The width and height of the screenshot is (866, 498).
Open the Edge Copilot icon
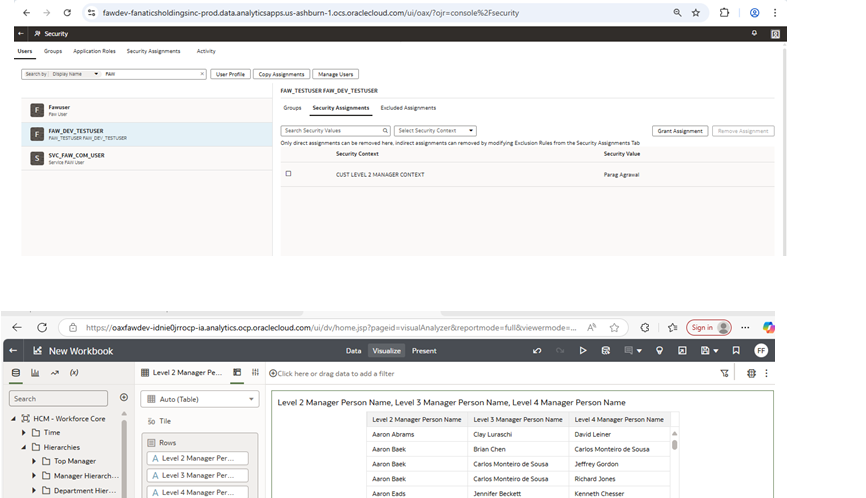[768, 327]
